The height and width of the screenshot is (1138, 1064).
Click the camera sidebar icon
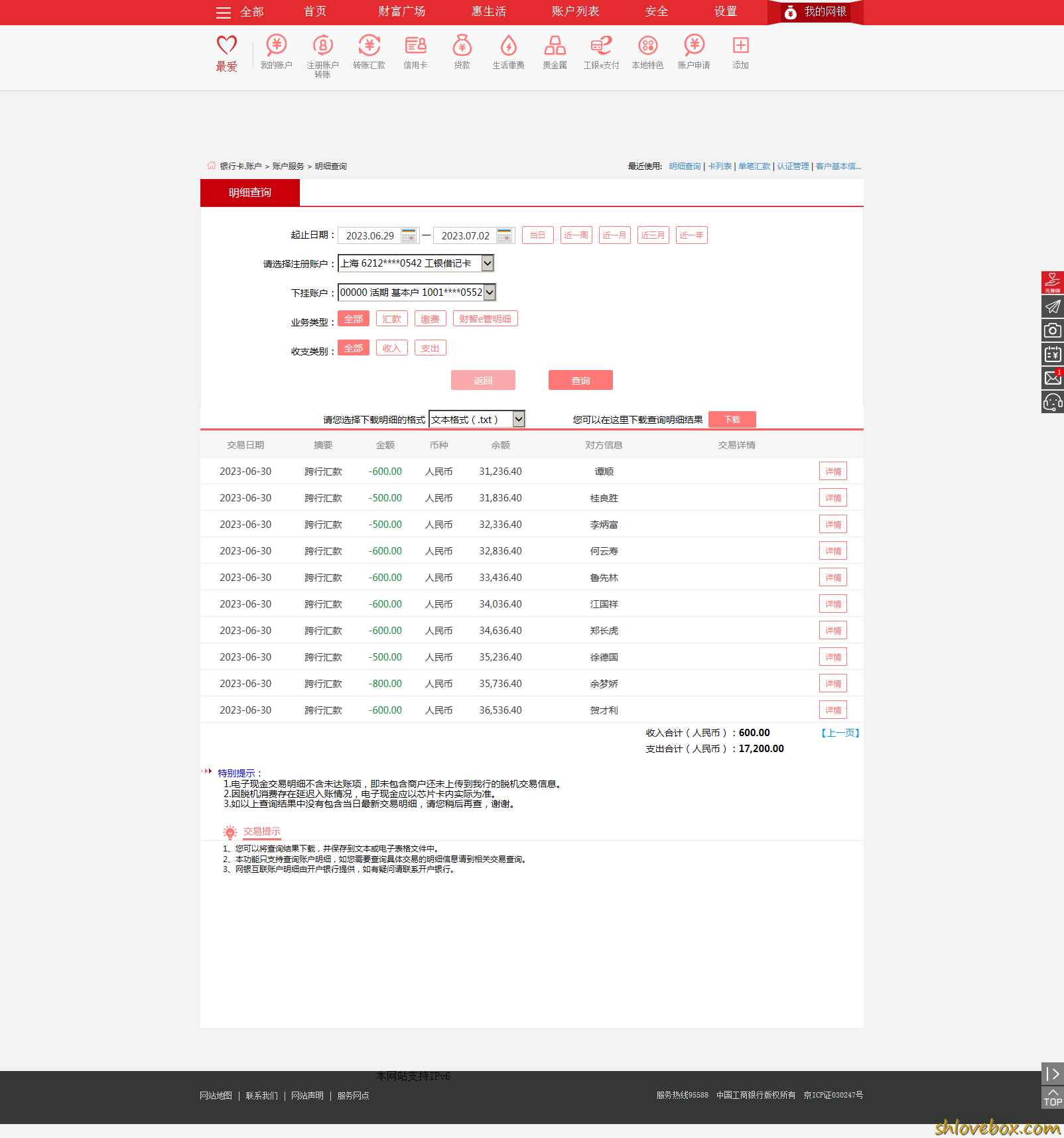1053,330
